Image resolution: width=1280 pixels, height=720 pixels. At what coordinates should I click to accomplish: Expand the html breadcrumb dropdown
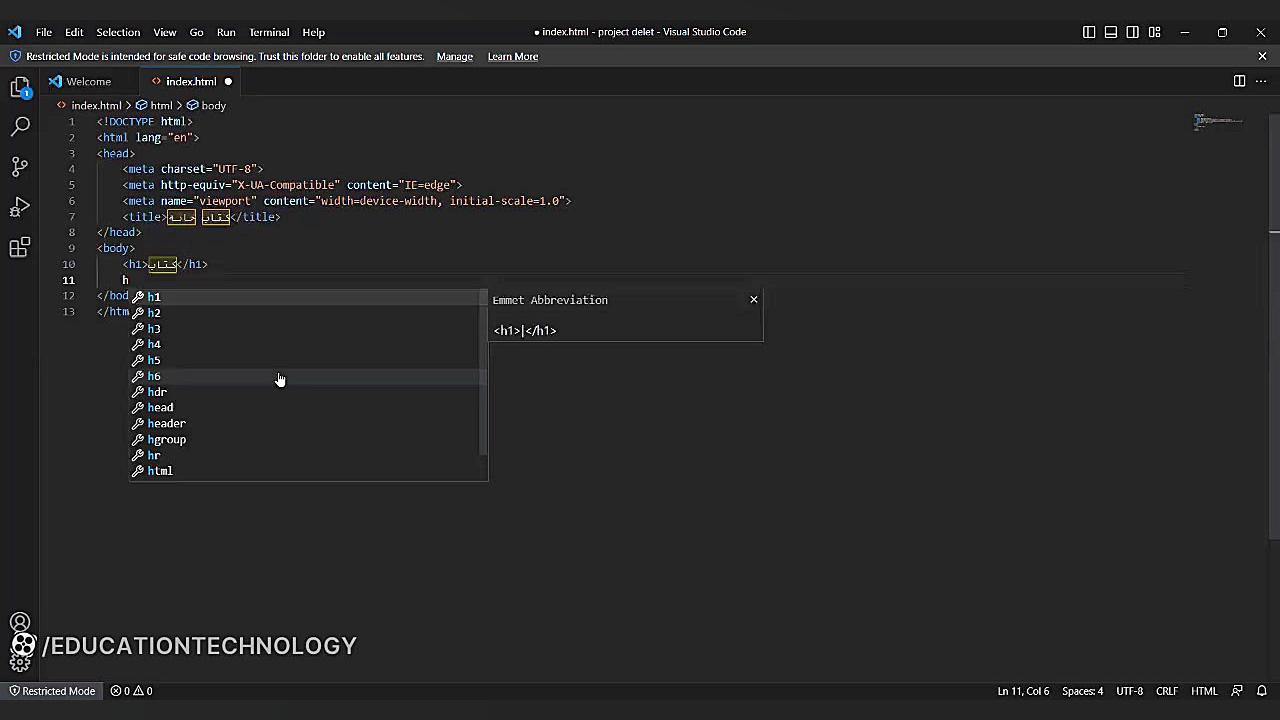tap(161, 105)
